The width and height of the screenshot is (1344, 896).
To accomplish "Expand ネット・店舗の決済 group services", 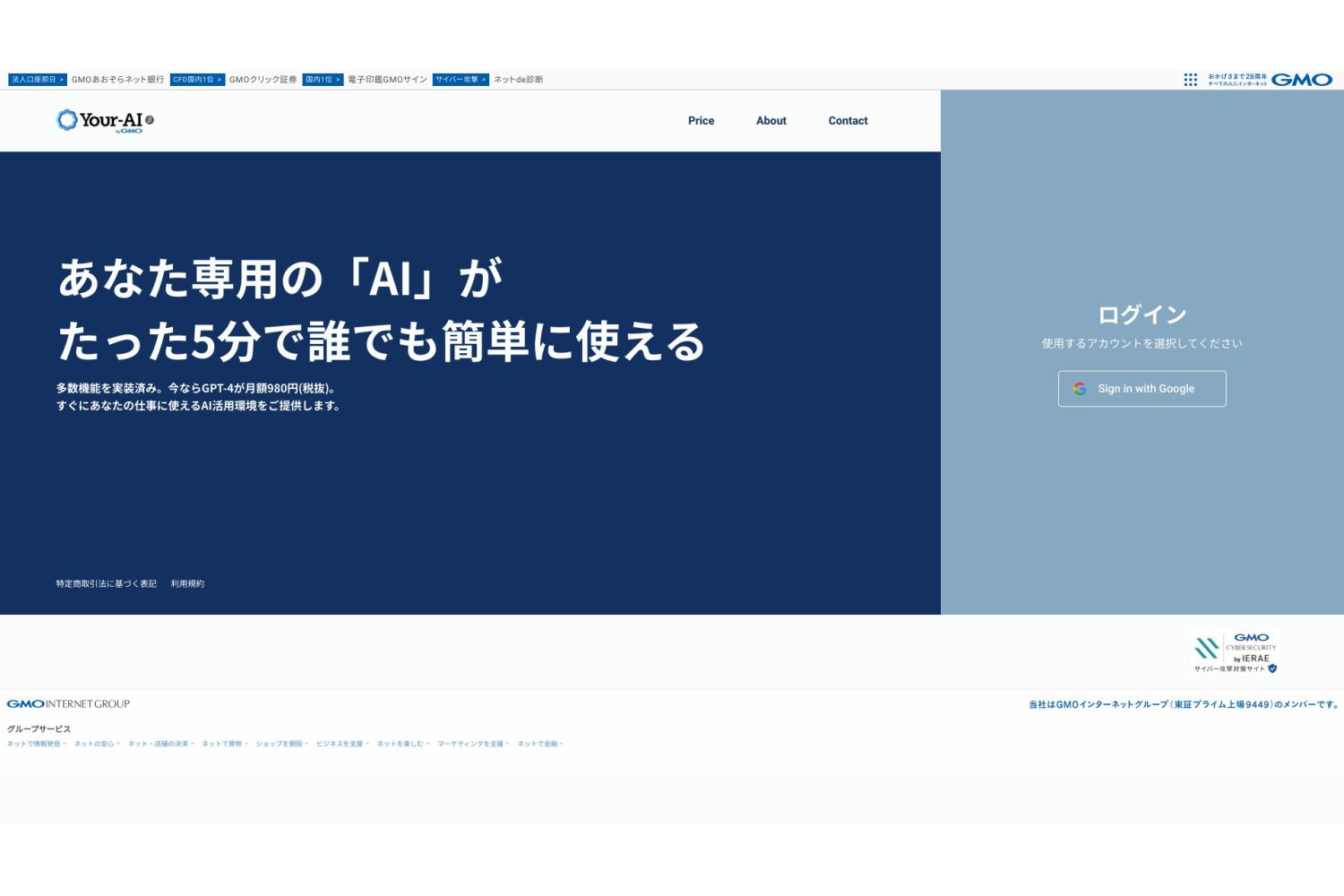I will [161, 744].
